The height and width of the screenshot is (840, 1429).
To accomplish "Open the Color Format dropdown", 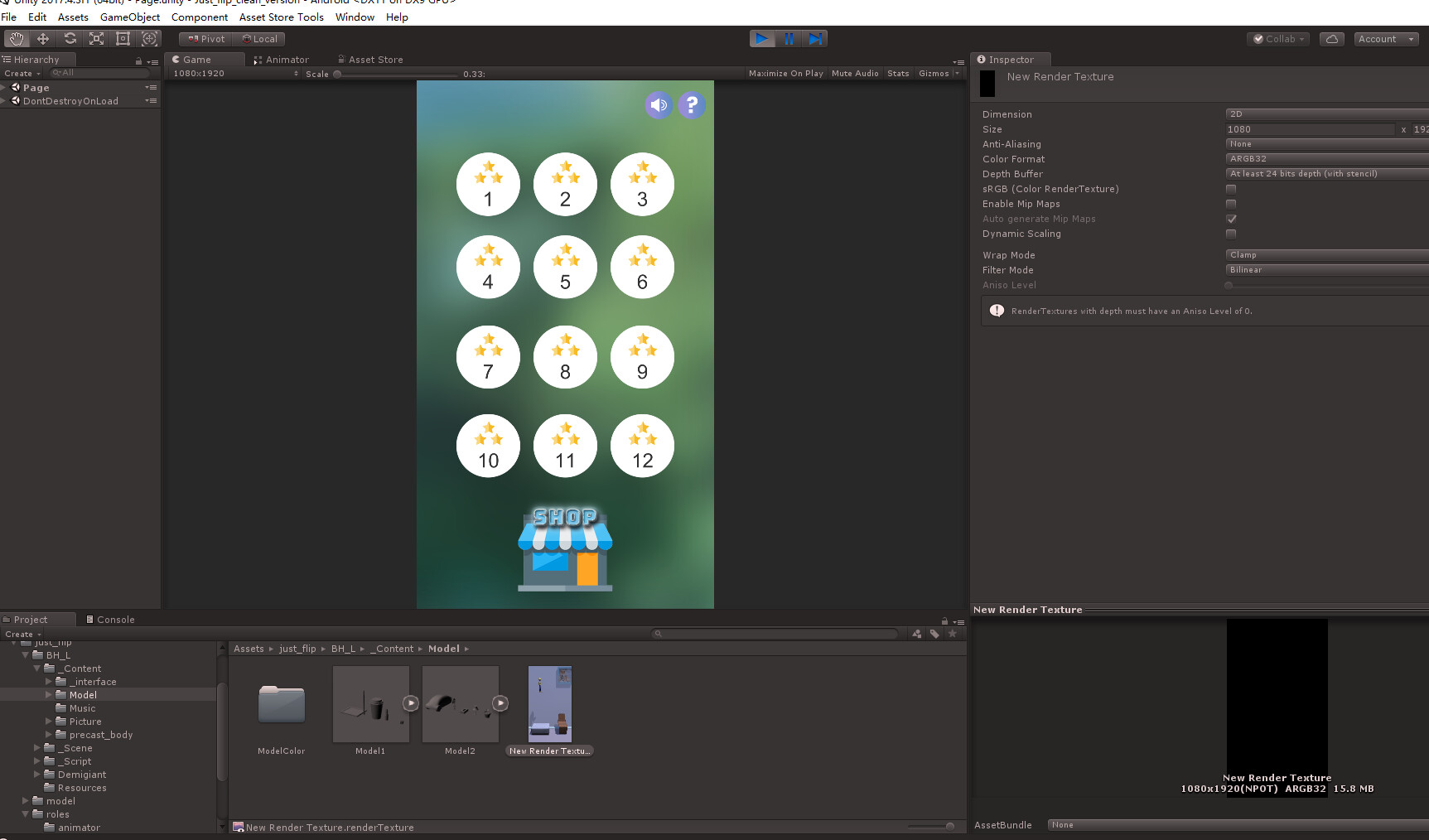I will point(1327,159).
